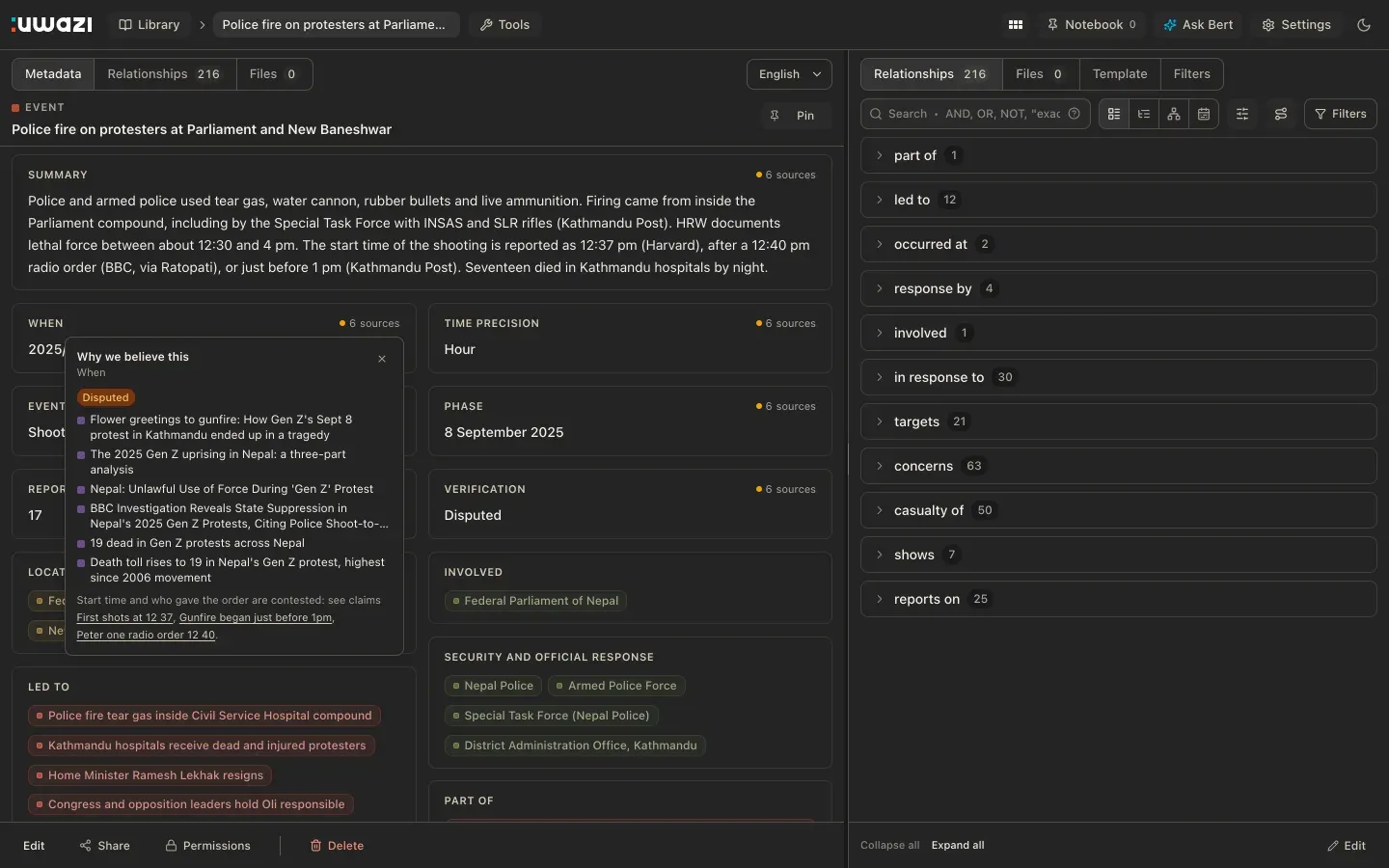
Task: Focus the relationships search field
Action: (975, 114)
